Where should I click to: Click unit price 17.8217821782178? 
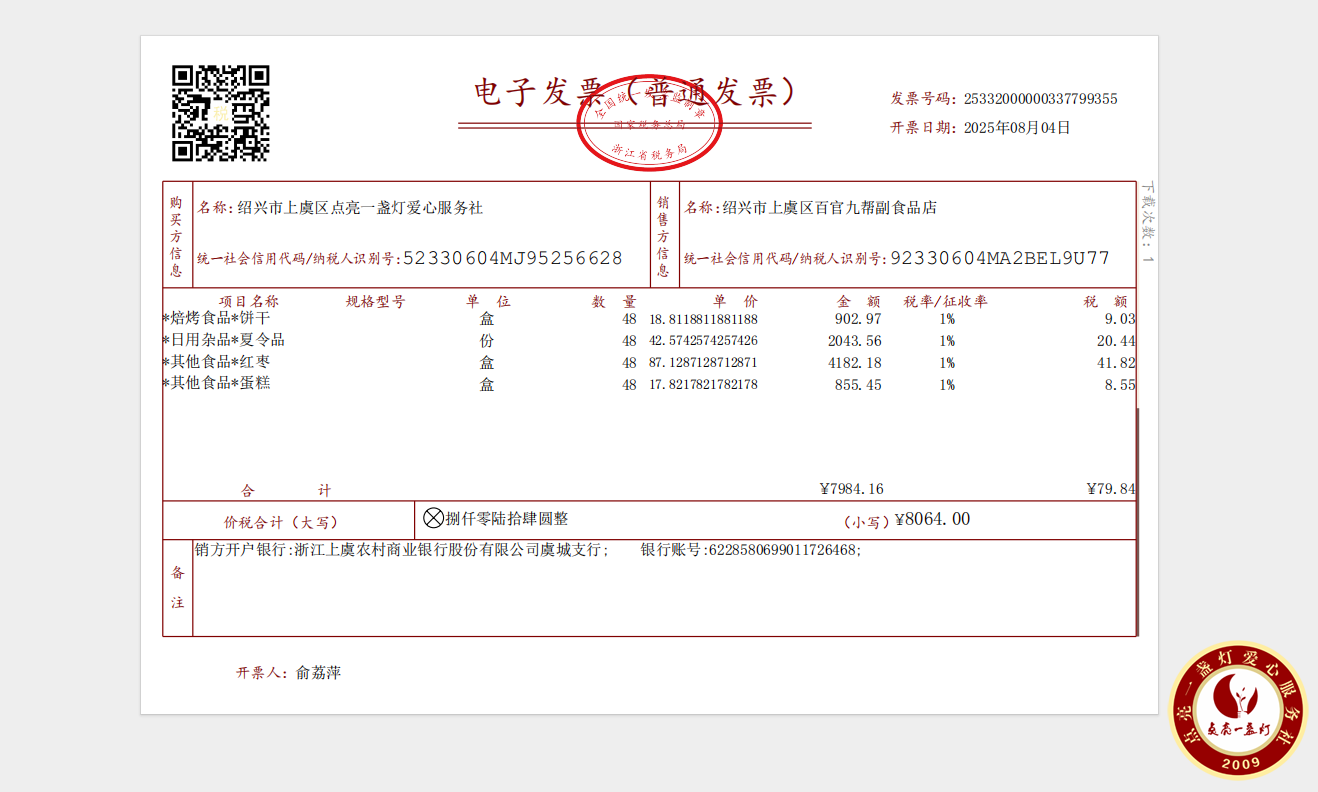(703, 384)
